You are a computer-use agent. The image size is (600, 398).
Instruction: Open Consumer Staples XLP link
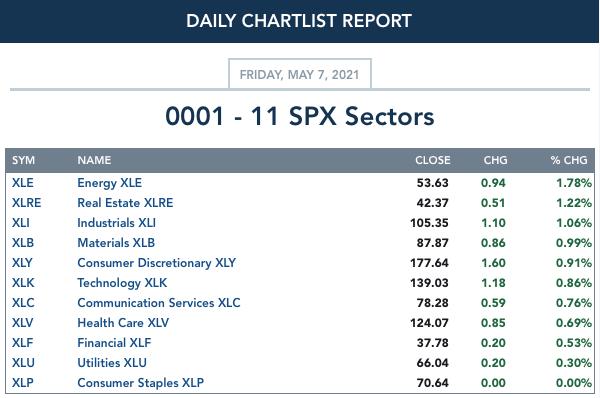[140, 383]
